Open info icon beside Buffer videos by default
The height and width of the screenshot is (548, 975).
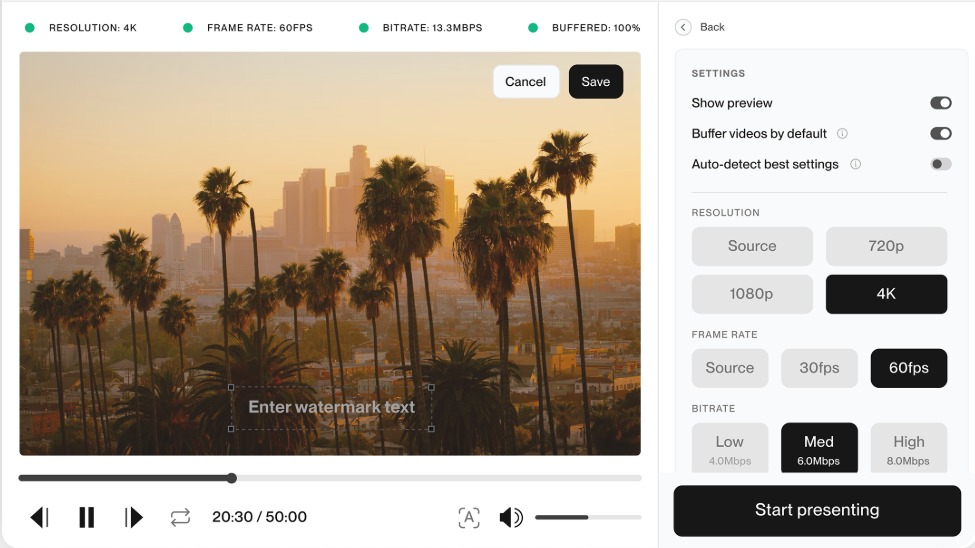point(842,134)
